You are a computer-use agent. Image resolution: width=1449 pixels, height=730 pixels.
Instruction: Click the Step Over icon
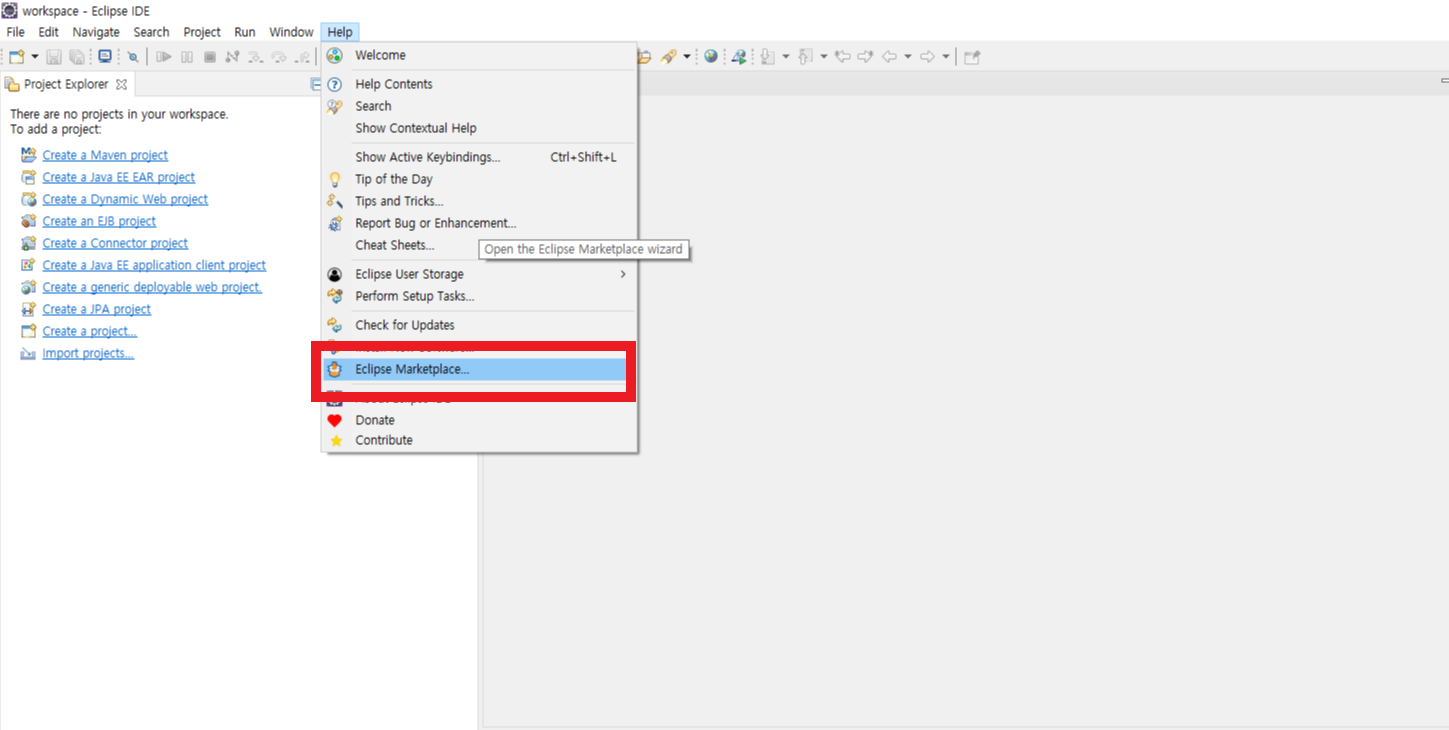click(279, 57)
